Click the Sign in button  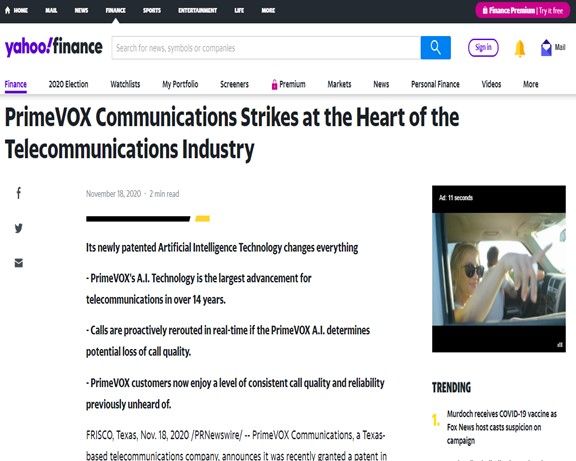click(x=483, y=48)
